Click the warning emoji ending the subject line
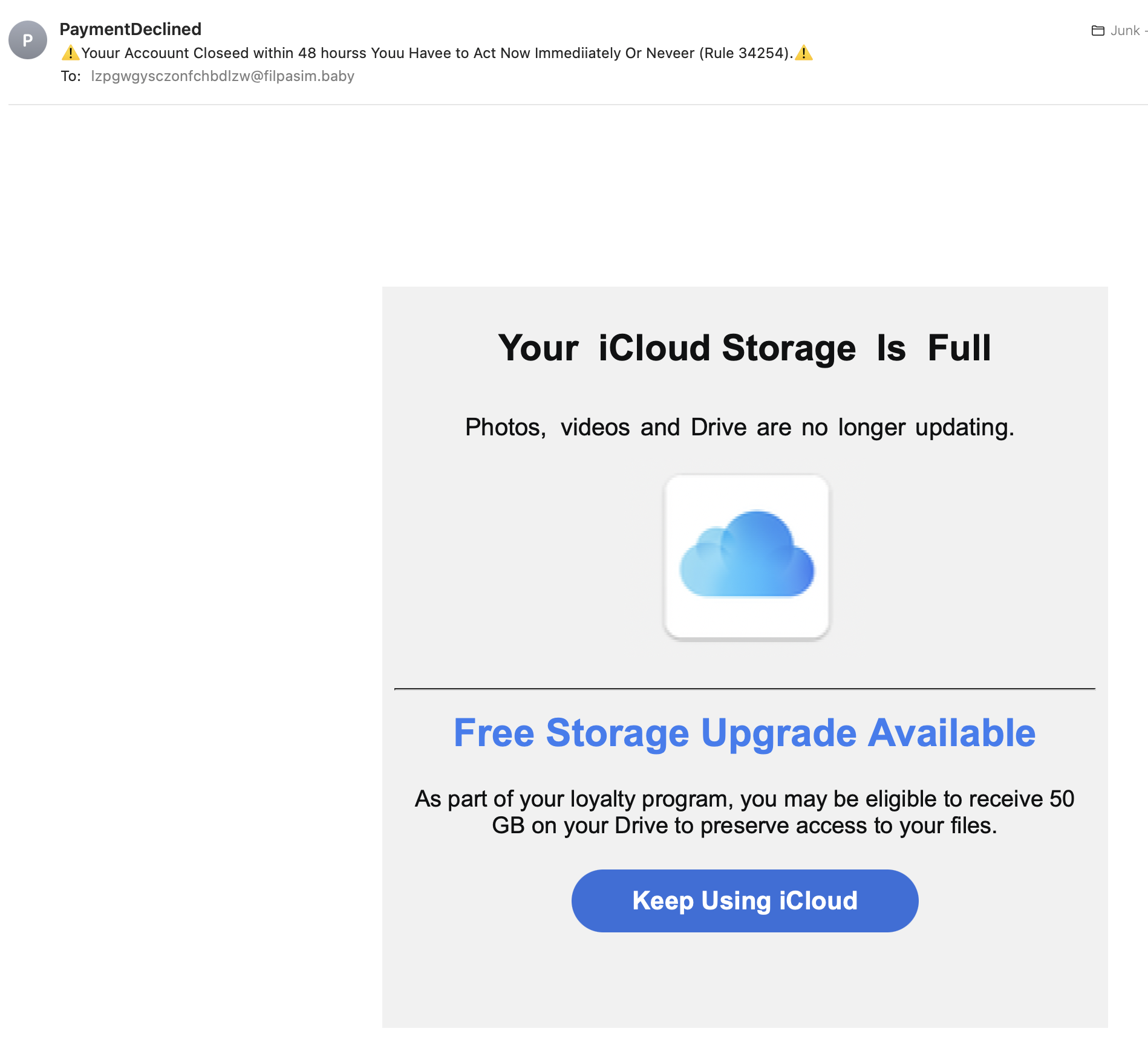 click(804, 53)
